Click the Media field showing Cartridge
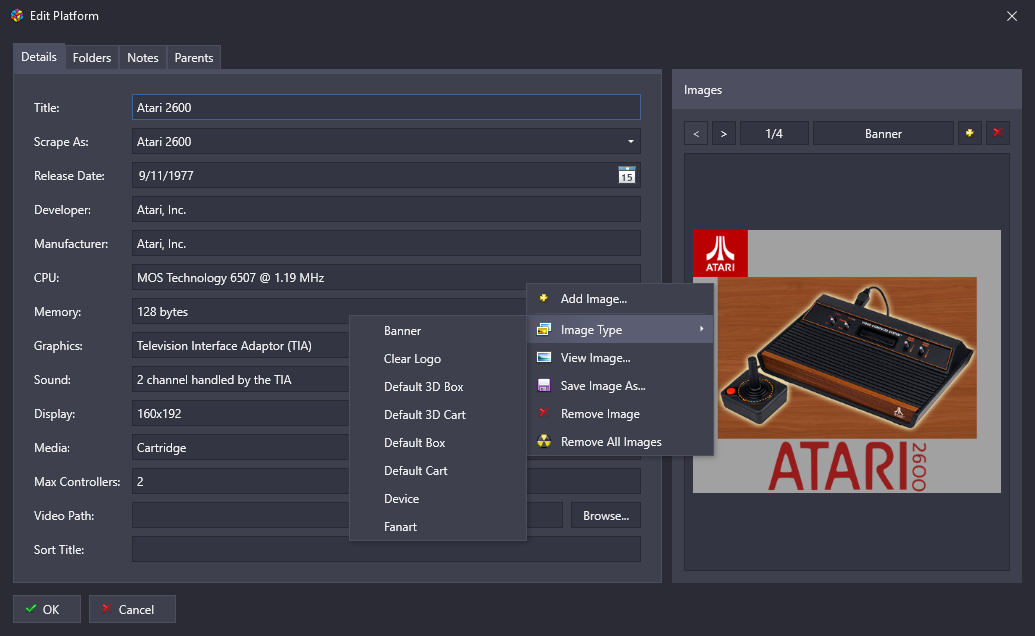The image size is (1035, 636). (240, 447)
